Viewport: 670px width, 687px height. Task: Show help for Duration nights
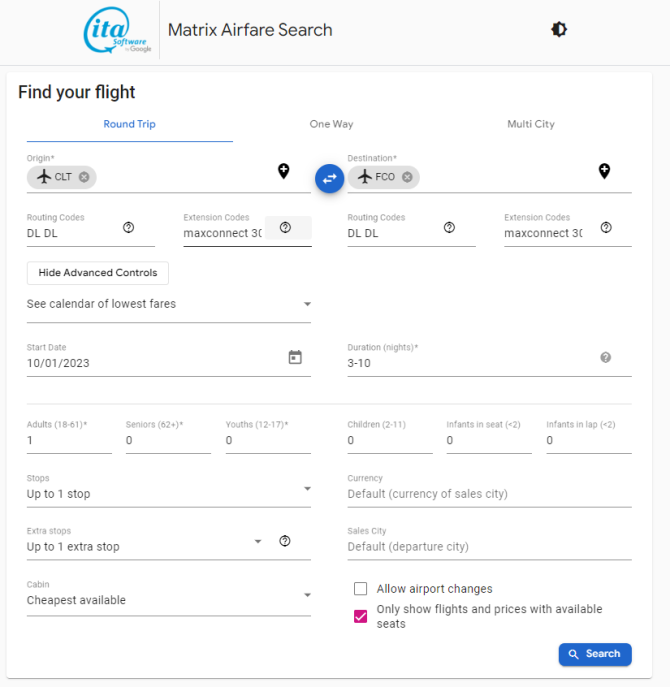click(x=606, y=358)
